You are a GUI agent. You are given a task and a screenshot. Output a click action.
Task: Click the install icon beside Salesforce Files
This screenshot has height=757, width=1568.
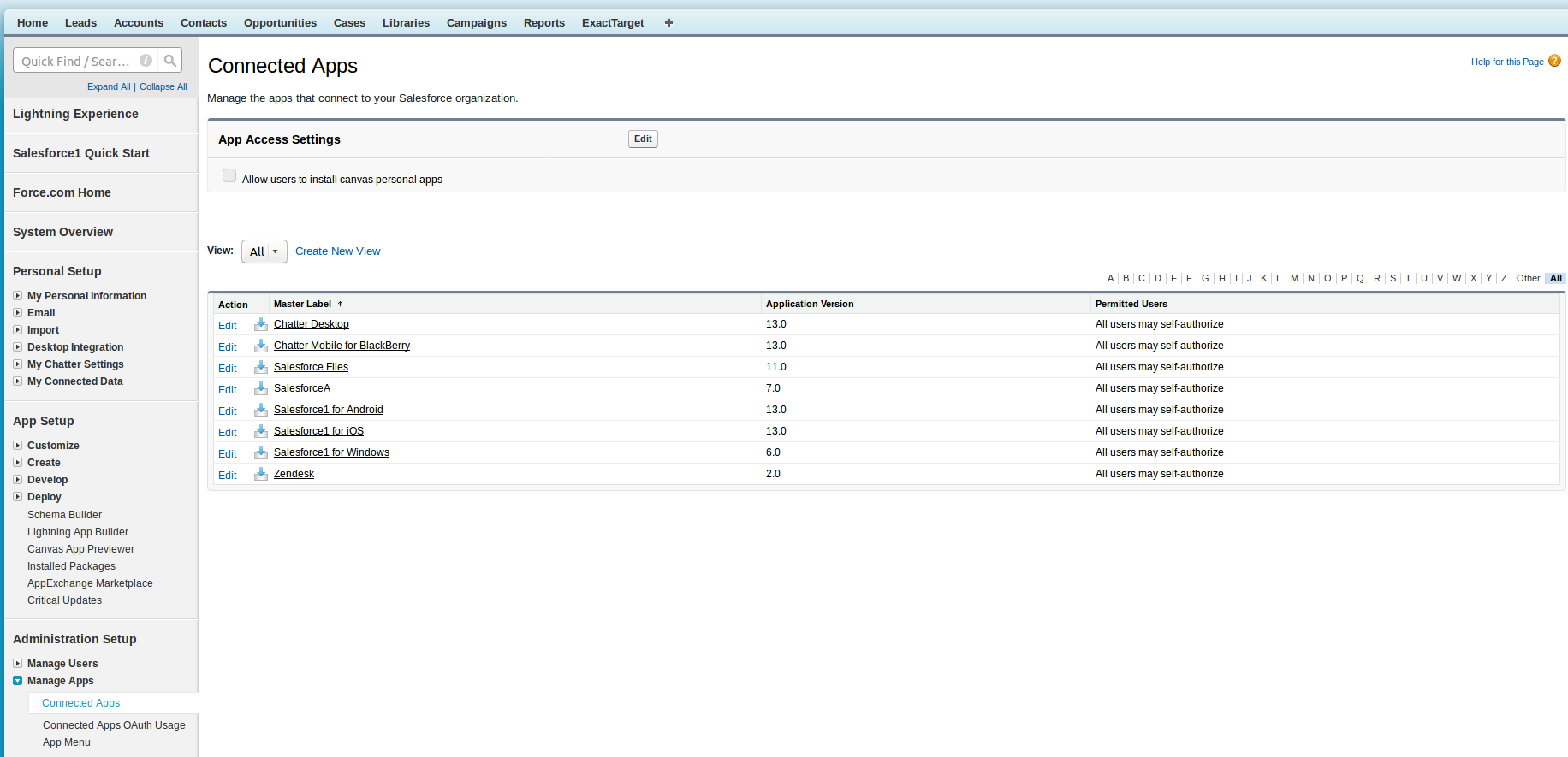[261, 367]
